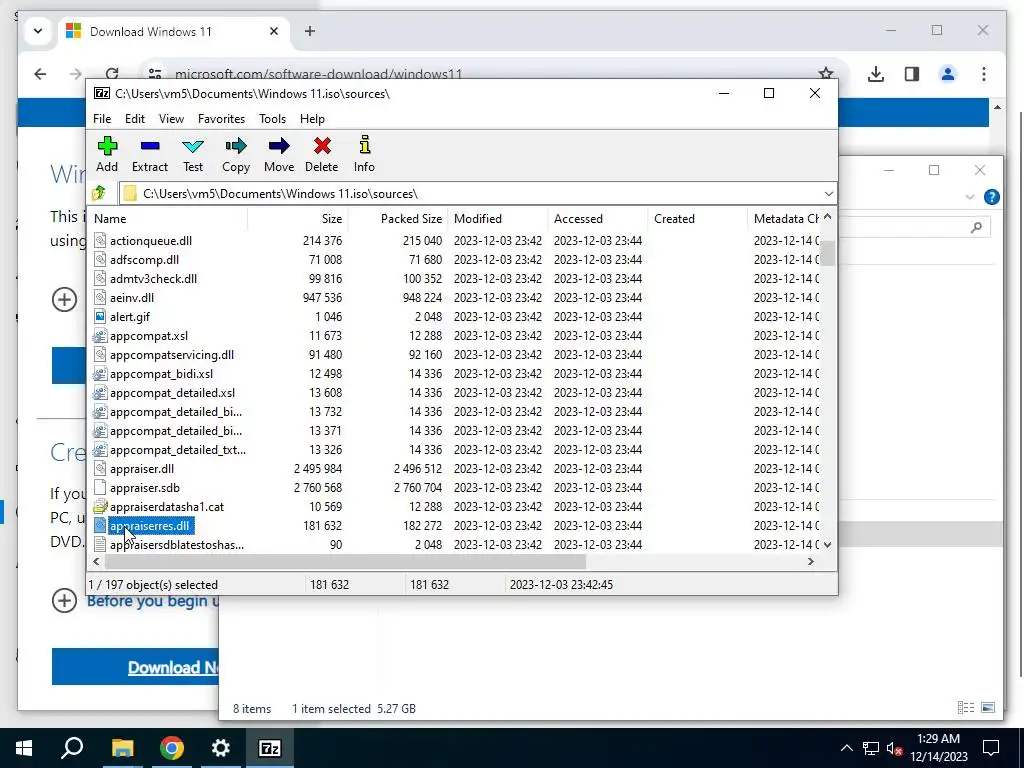Select the alert.gif file
The height and width of the screenshot is (768, 1024).
(x=130, y=317)
